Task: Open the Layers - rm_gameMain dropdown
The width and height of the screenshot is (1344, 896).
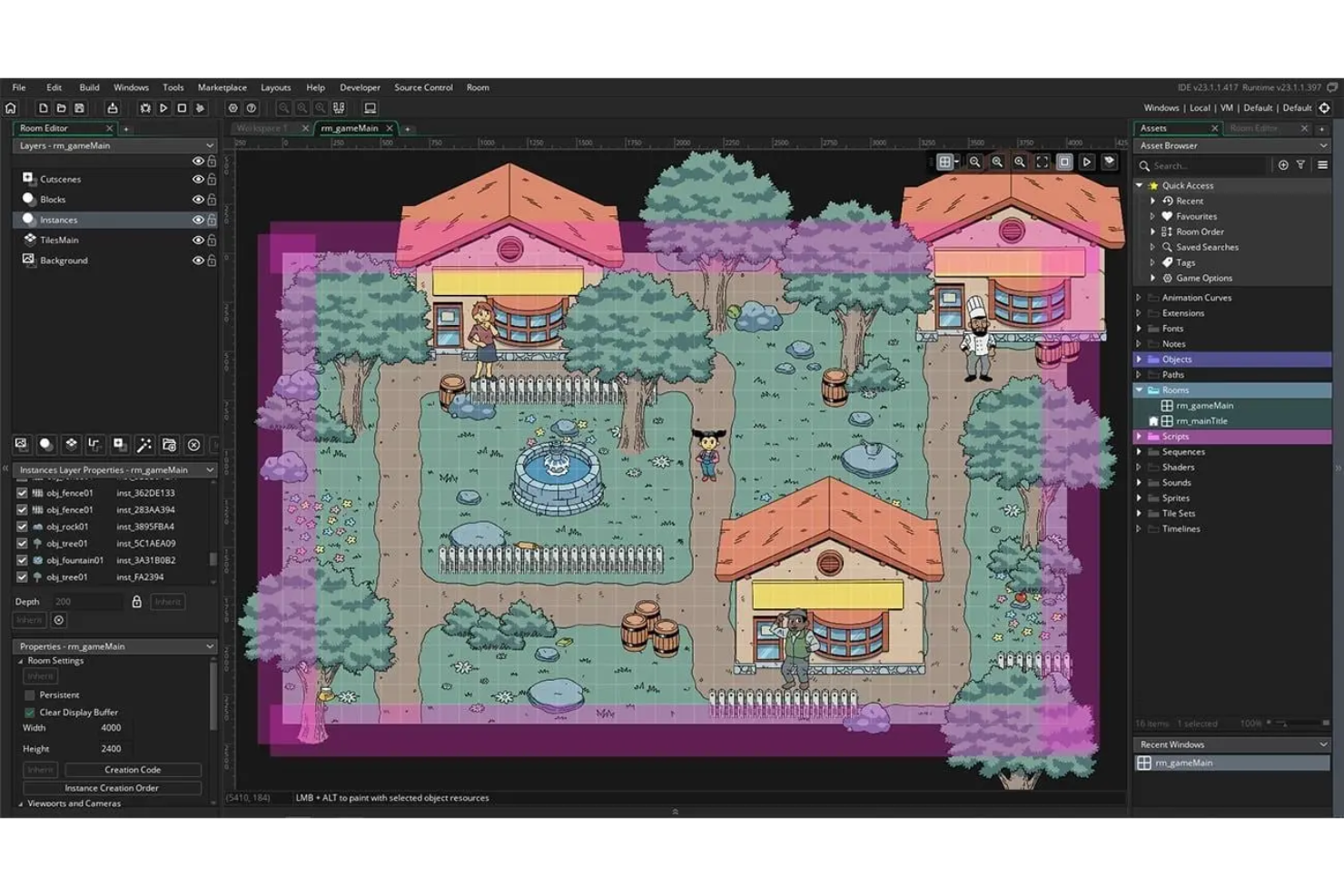Action: [209, 145]
